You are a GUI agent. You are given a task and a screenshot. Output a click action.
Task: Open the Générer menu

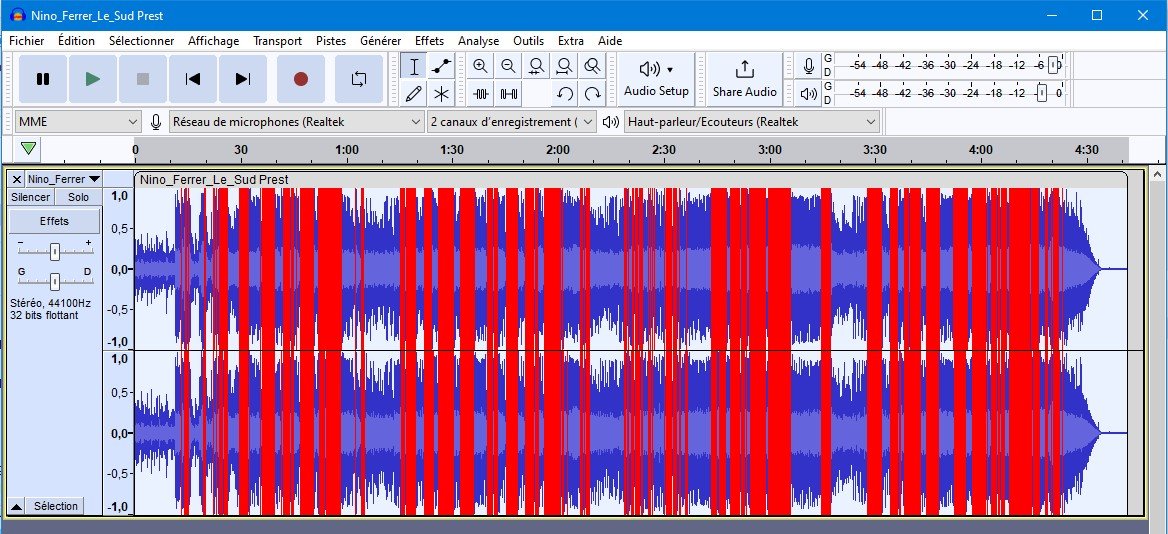(x=381, y=41)
